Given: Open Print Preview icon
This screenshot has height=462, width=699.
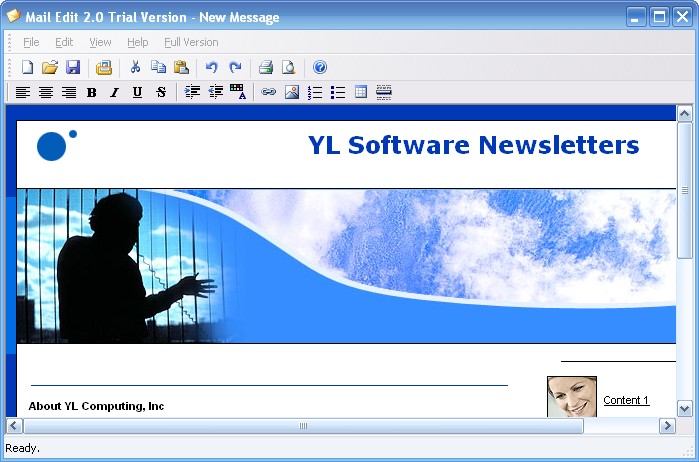Looking at the screenshot, I should (289, 67).
